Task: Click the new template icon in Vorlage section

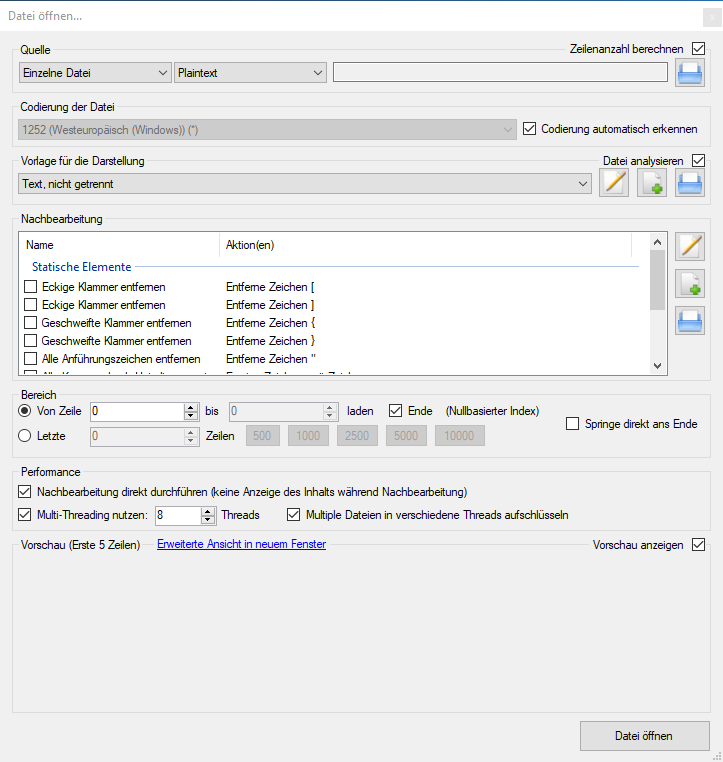Action: coord(652,183)
